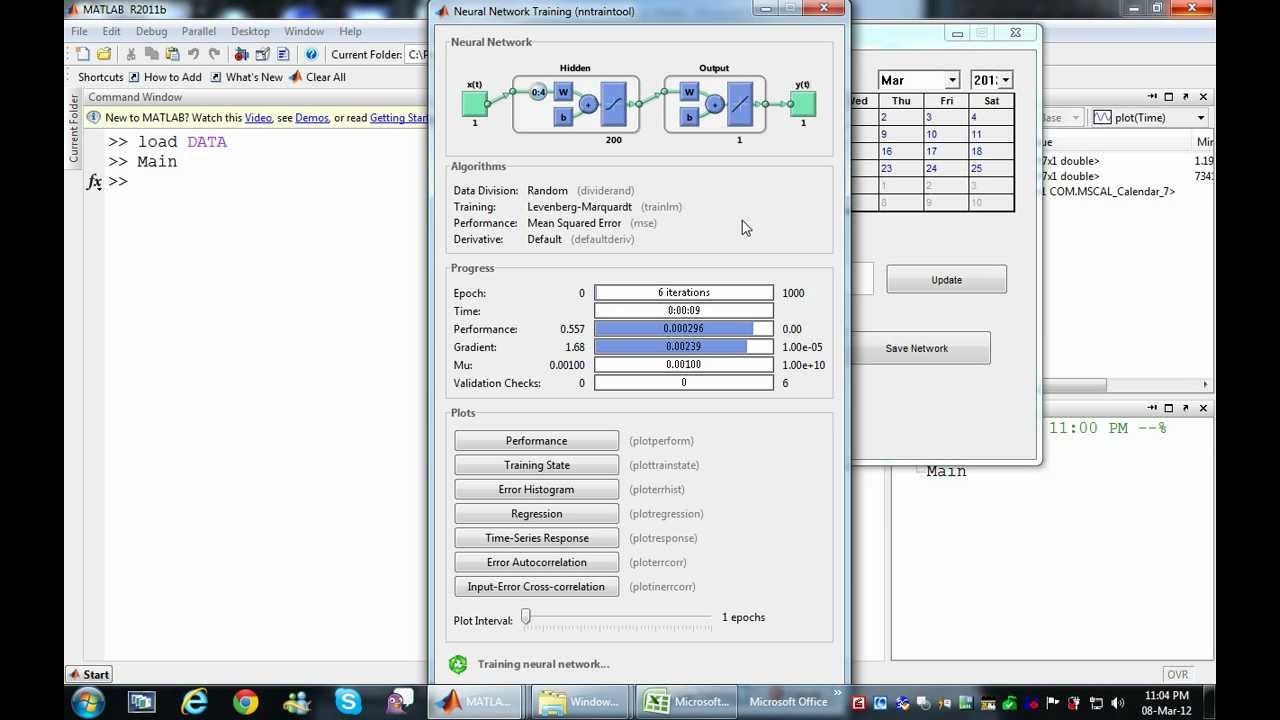
Task: Open Simulink via its toolbar icon
Action: pos(241,55)
